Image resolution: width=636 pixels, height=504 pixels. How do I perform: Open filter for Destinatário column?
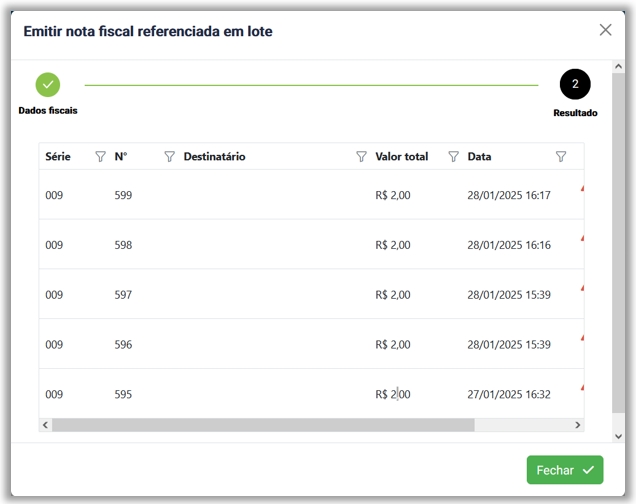click(361, 157)
